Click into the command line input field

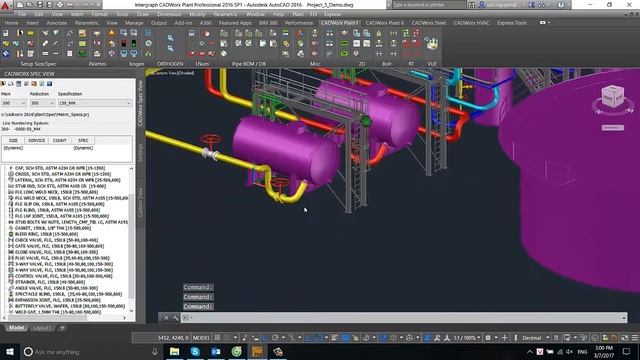click(x=404, y=318)
